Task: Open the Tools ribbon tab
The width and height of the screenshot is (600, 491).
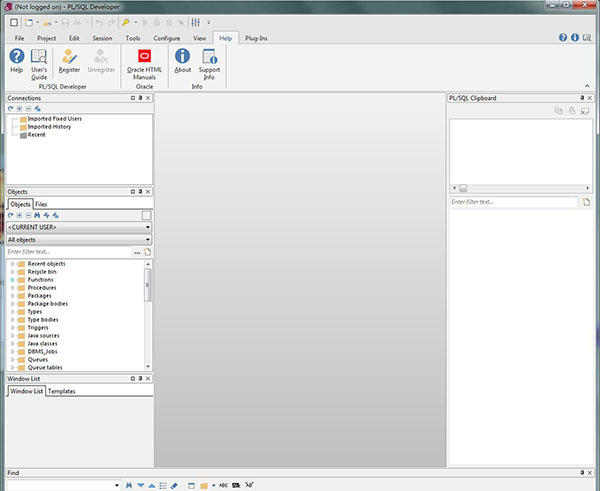Action: [x=133, y=38]
